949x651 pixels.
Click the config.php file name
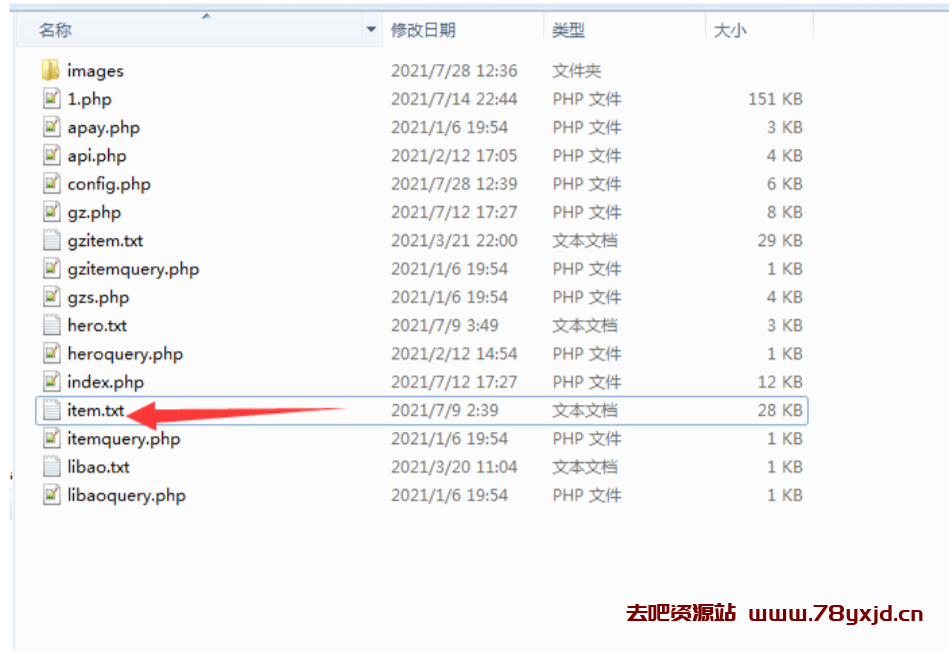[x=109, y=184]
